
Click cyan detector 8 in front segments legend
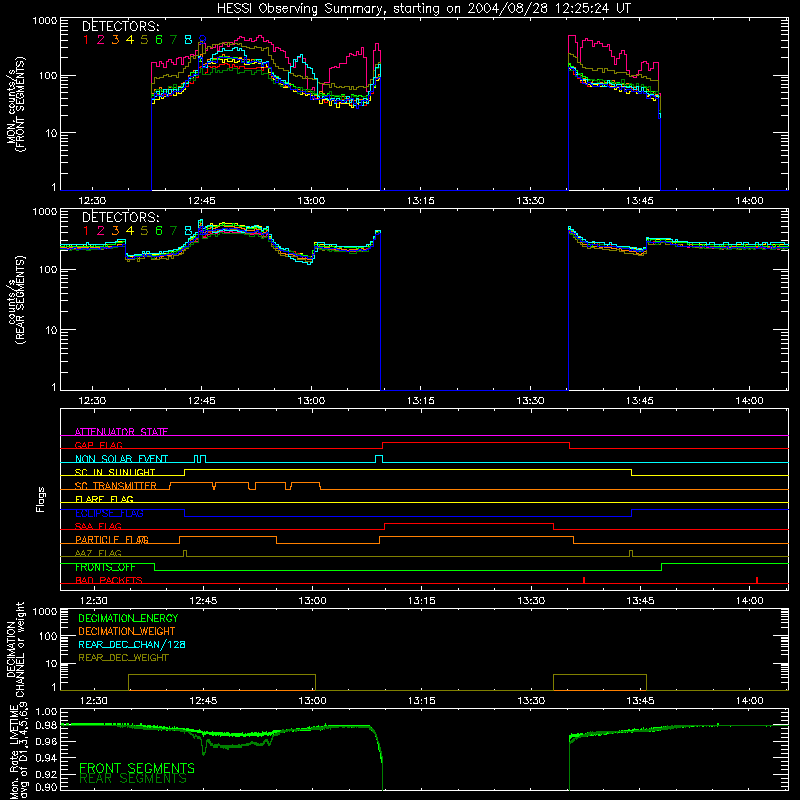(x=188, y=40)
